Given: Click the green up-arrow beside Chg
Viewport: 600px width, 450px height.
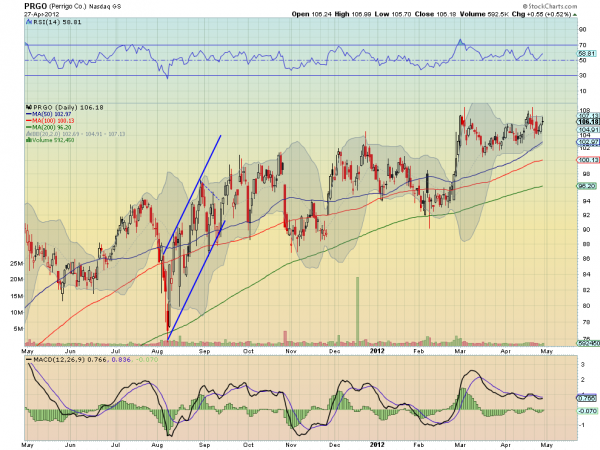Looking at the screenshot, I should coord(575,15).
